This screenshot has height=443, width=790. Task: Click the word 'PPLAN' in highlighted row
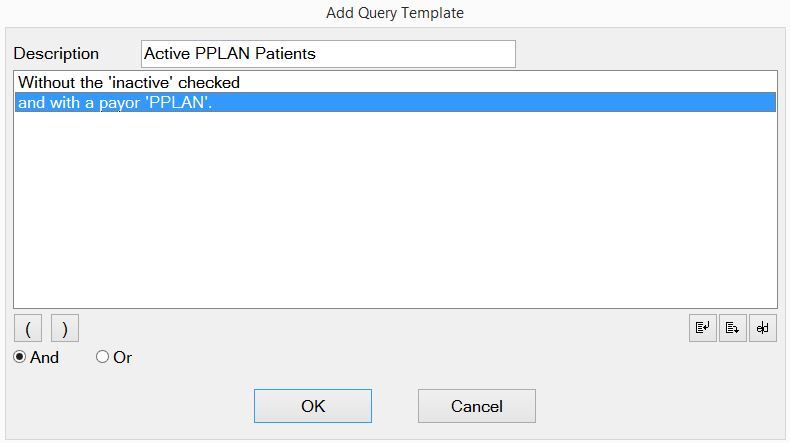pos(177,102)
